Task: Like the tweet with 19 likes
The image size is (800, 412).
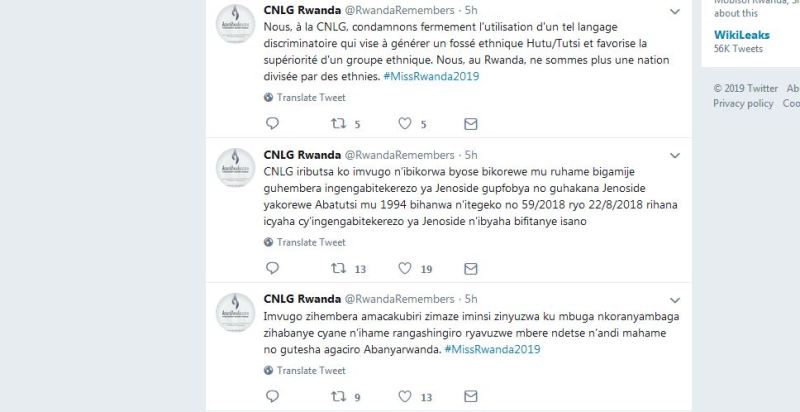Action: (x=405, y=268)
